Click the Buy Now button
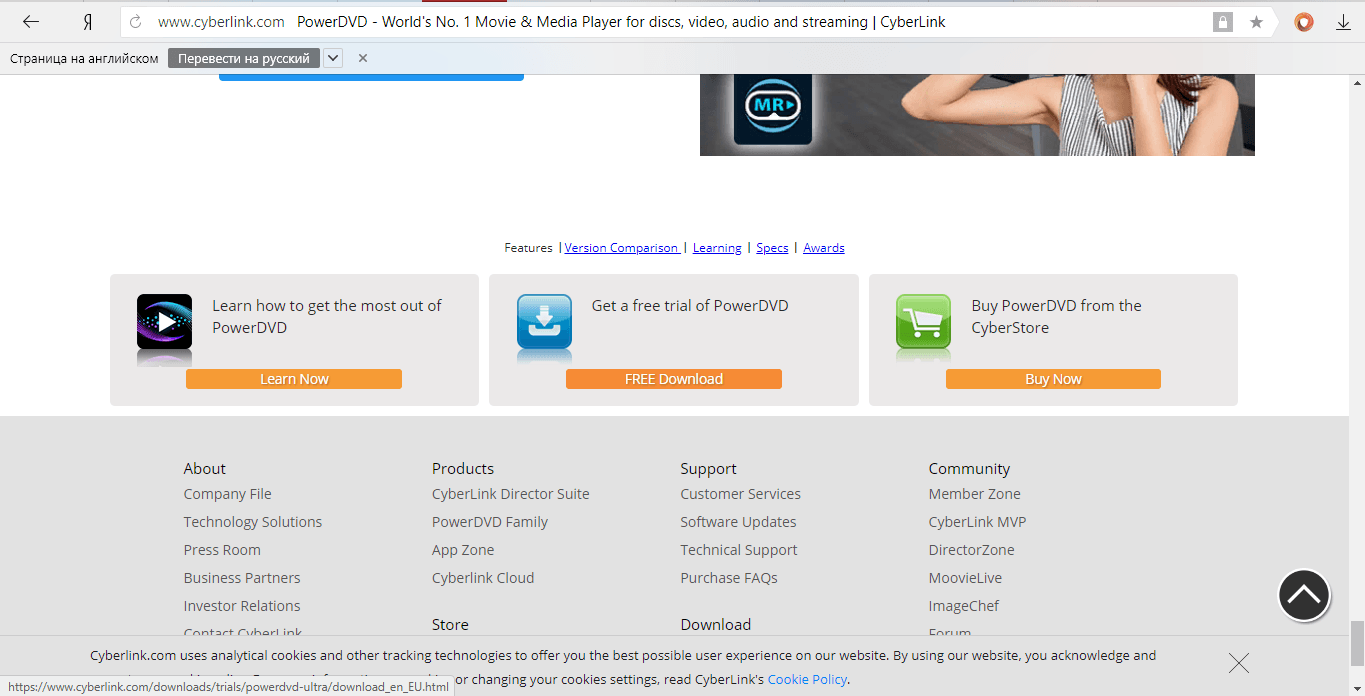 tap(1053, 379)
